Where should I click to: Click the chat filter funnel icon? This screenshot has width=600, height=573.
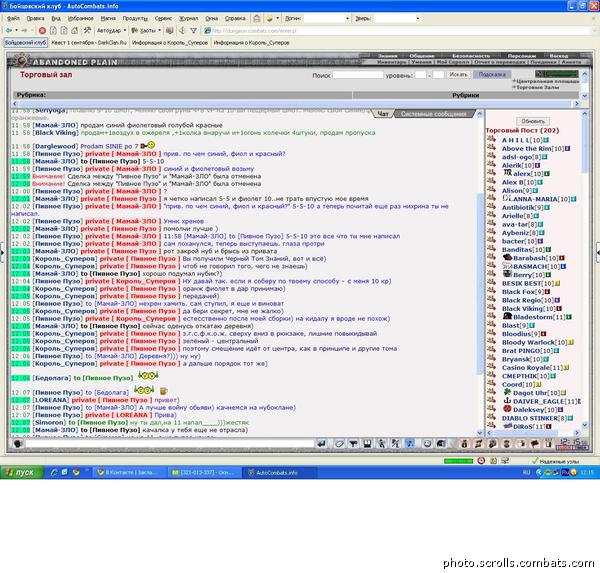[353, 443]
